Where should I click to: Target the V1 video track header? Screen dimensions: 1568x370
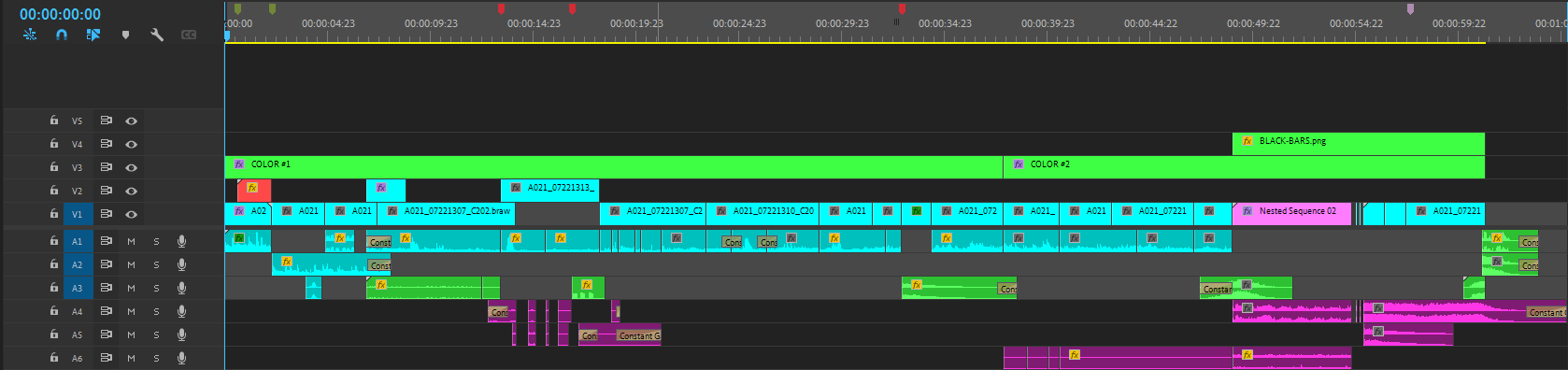(78, 214)
